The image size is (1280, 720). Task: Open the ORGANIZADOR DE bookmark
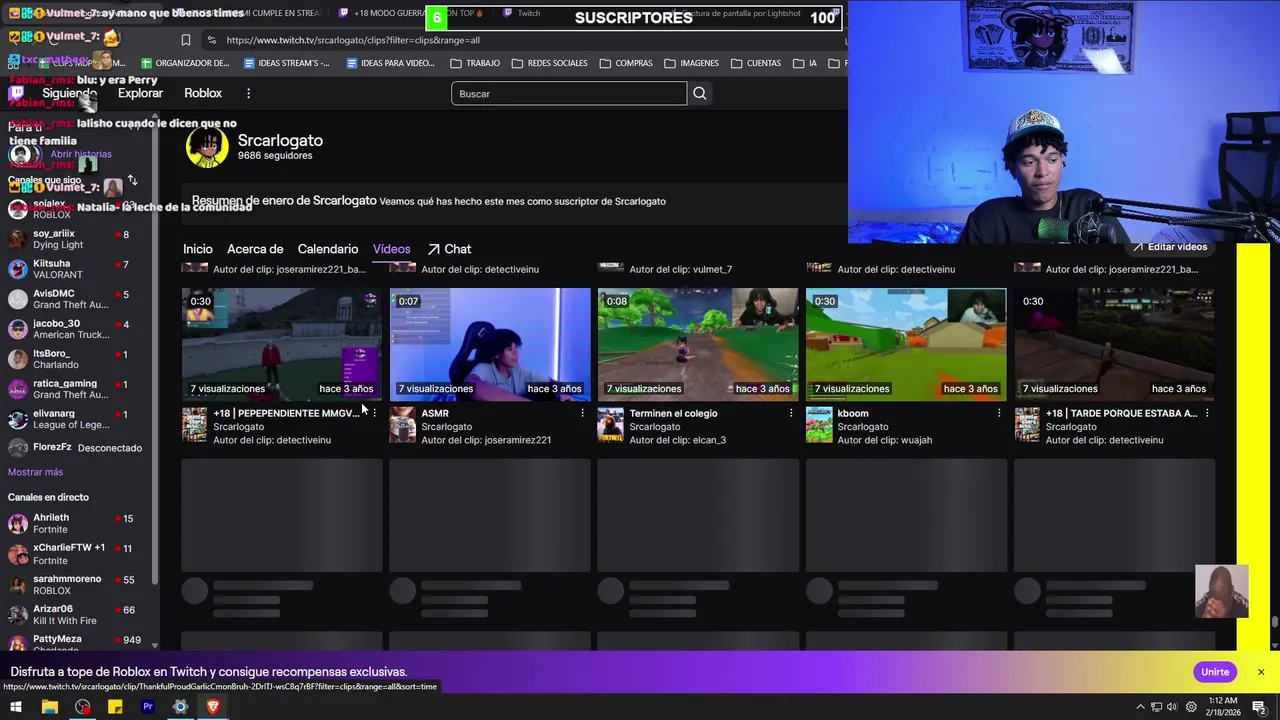[x=185, y=63]
